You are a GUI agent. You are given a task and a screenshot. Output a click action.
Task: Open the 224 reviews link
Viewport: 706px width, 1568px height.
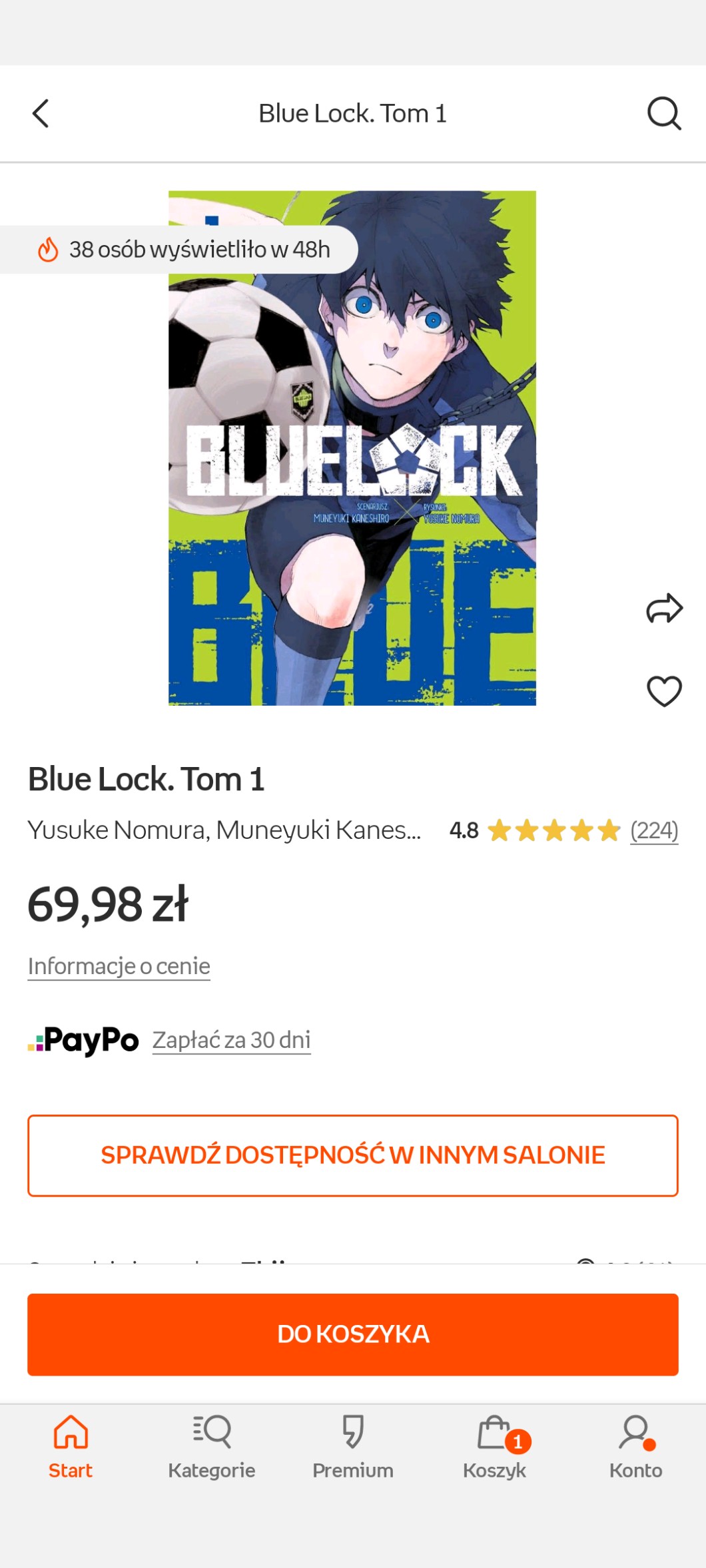pos(654,830)
